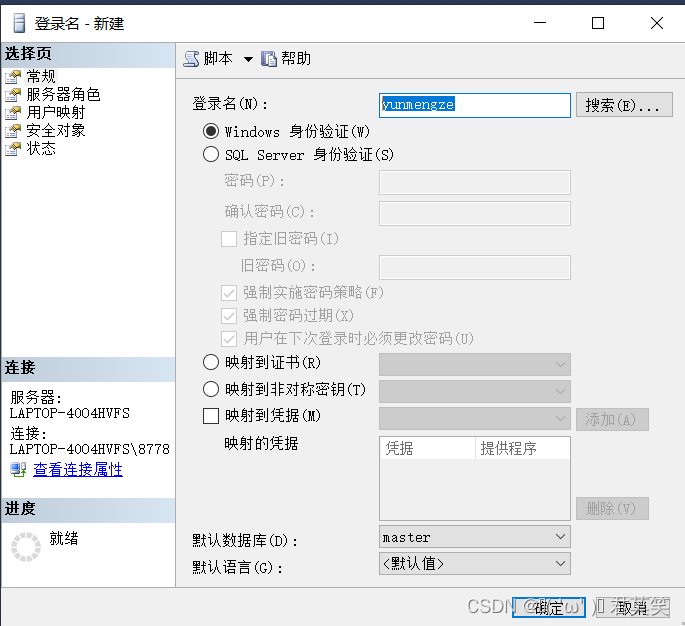The image size is (685, 626).
Task: Open the 默认数据库 master dropdown
Action: click(x=475, y=537)
